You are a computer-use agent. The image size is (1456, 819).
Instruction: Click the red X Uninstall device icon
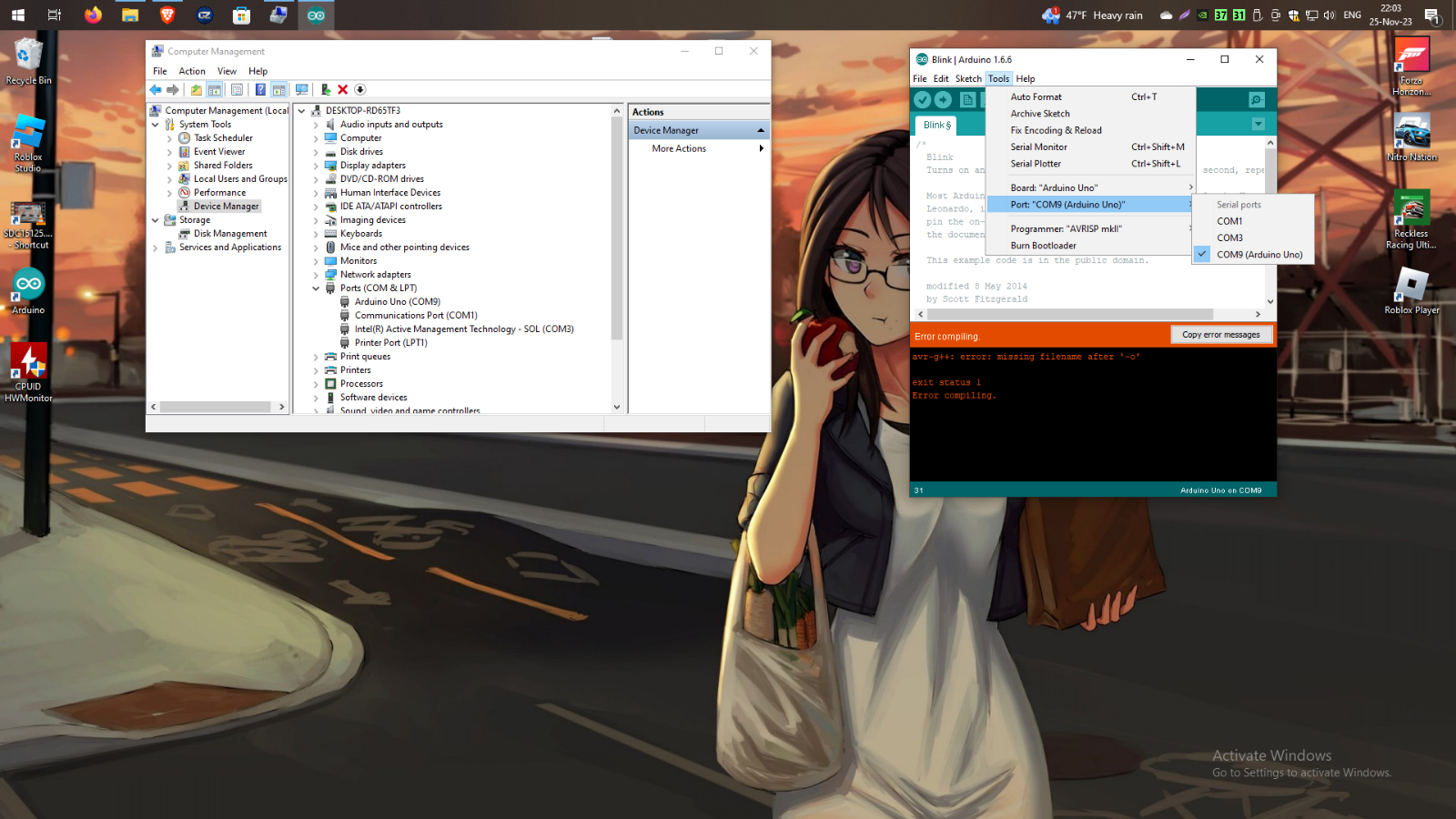point(343,89)
